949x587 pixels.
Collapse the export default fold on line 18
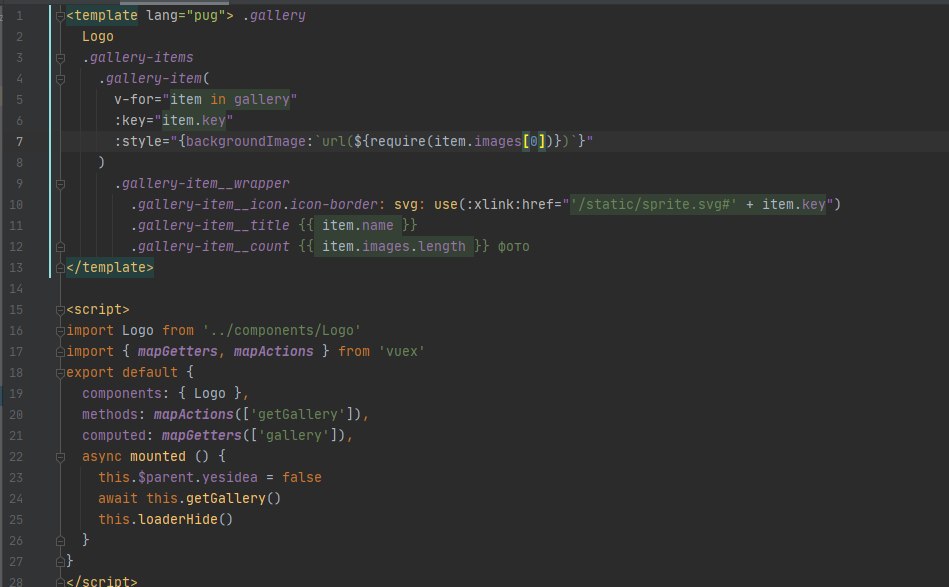pyautogui.click(x=61, y=373)
